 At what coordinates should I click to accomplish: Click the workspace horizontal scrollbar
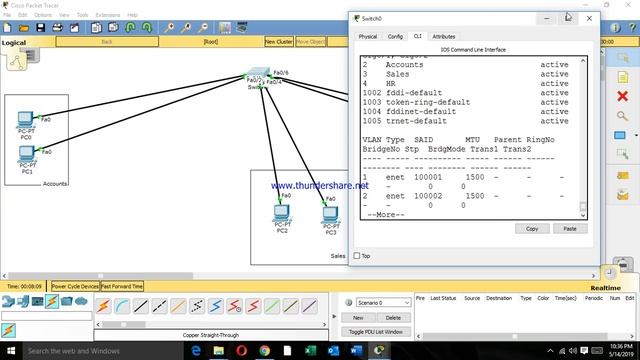[100, 276]
